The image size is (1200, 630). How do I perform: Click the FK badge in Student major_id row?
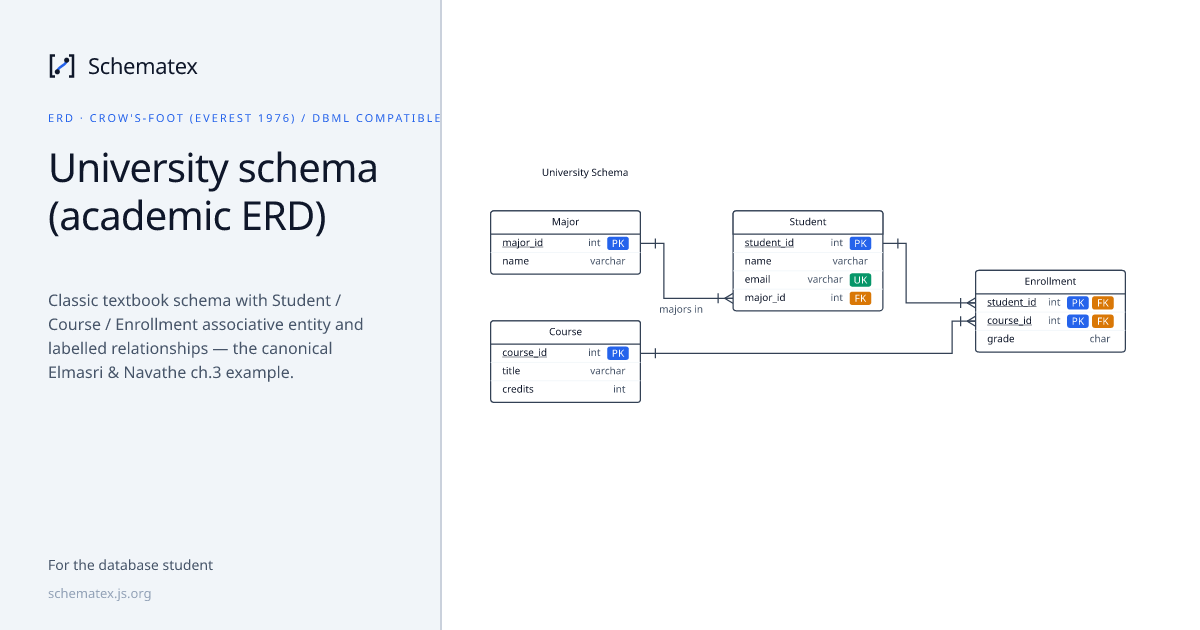(x=861, y=298)
